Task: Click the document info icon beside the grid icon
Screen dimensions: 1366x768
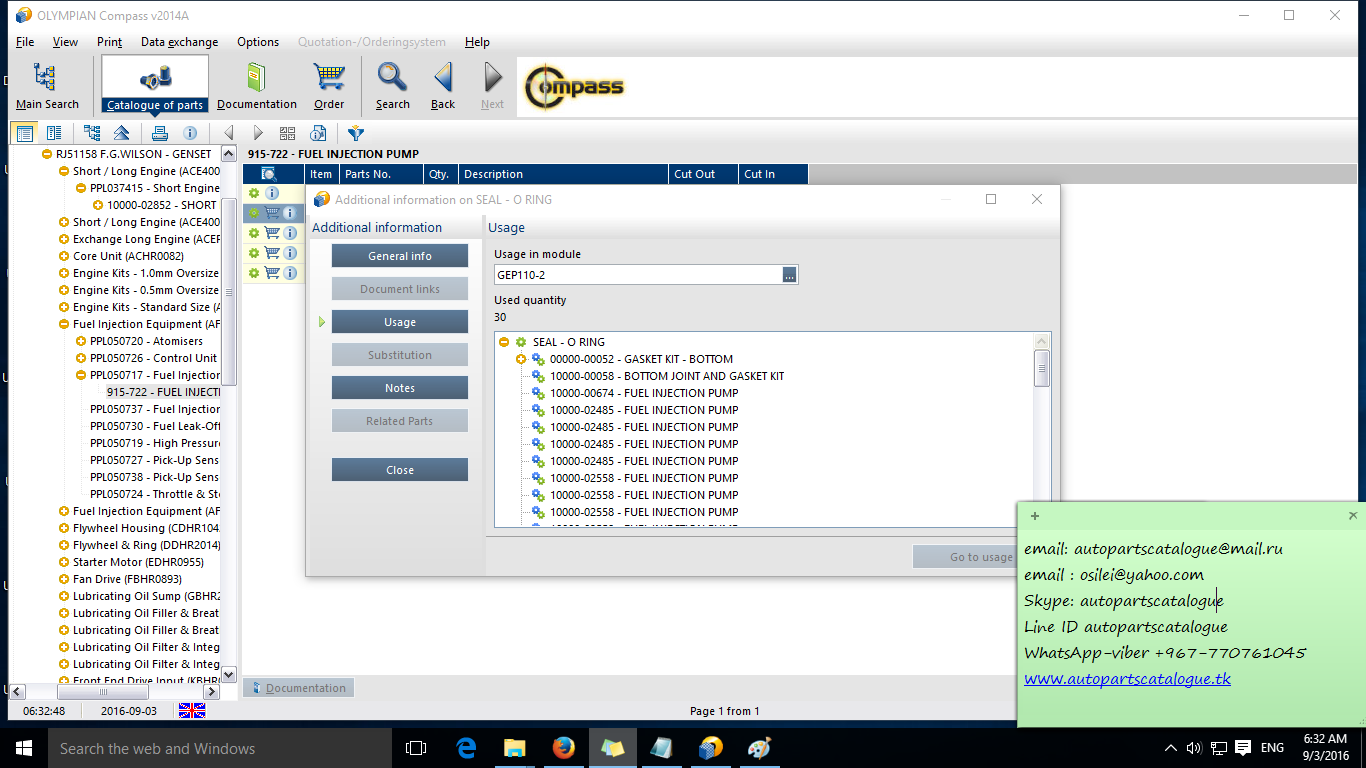Action: 318,133
